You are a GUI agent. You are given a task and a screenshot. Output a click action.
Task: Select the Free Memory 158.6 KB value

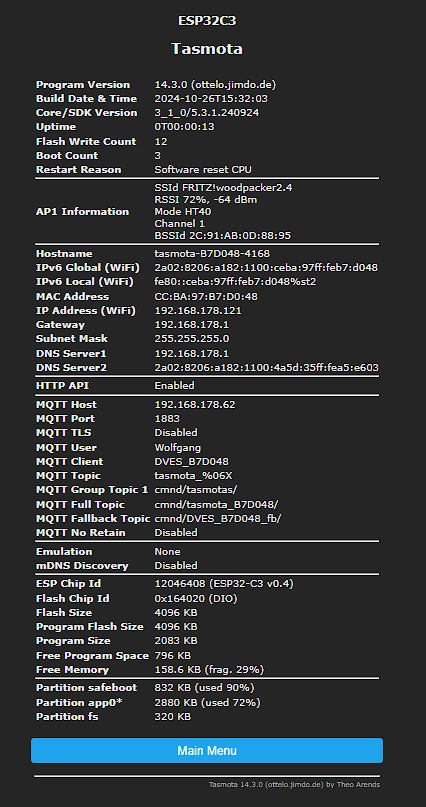[x=209, y=670]
